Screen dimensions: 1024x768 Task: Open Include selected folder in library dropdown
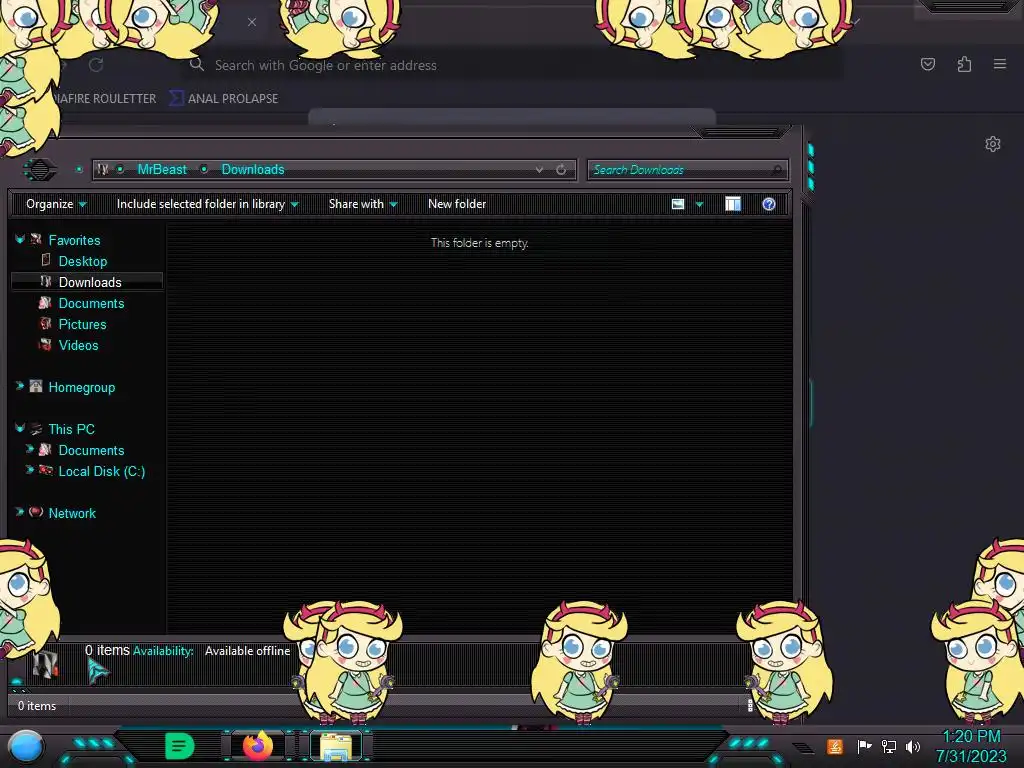tap(208, 204)
